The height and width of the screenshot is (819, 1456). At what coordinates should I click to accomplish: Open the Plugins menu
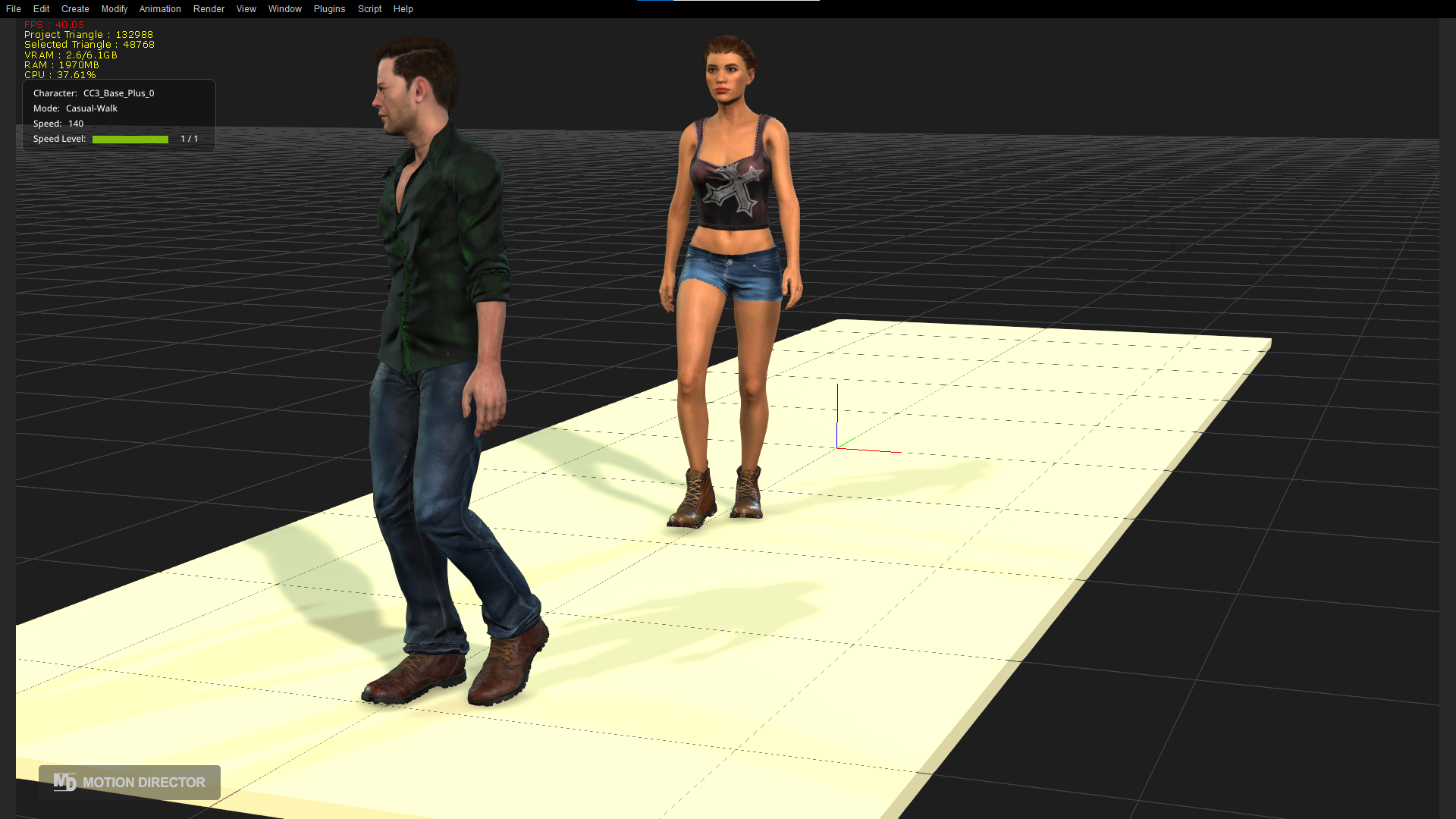pos(329,9)
